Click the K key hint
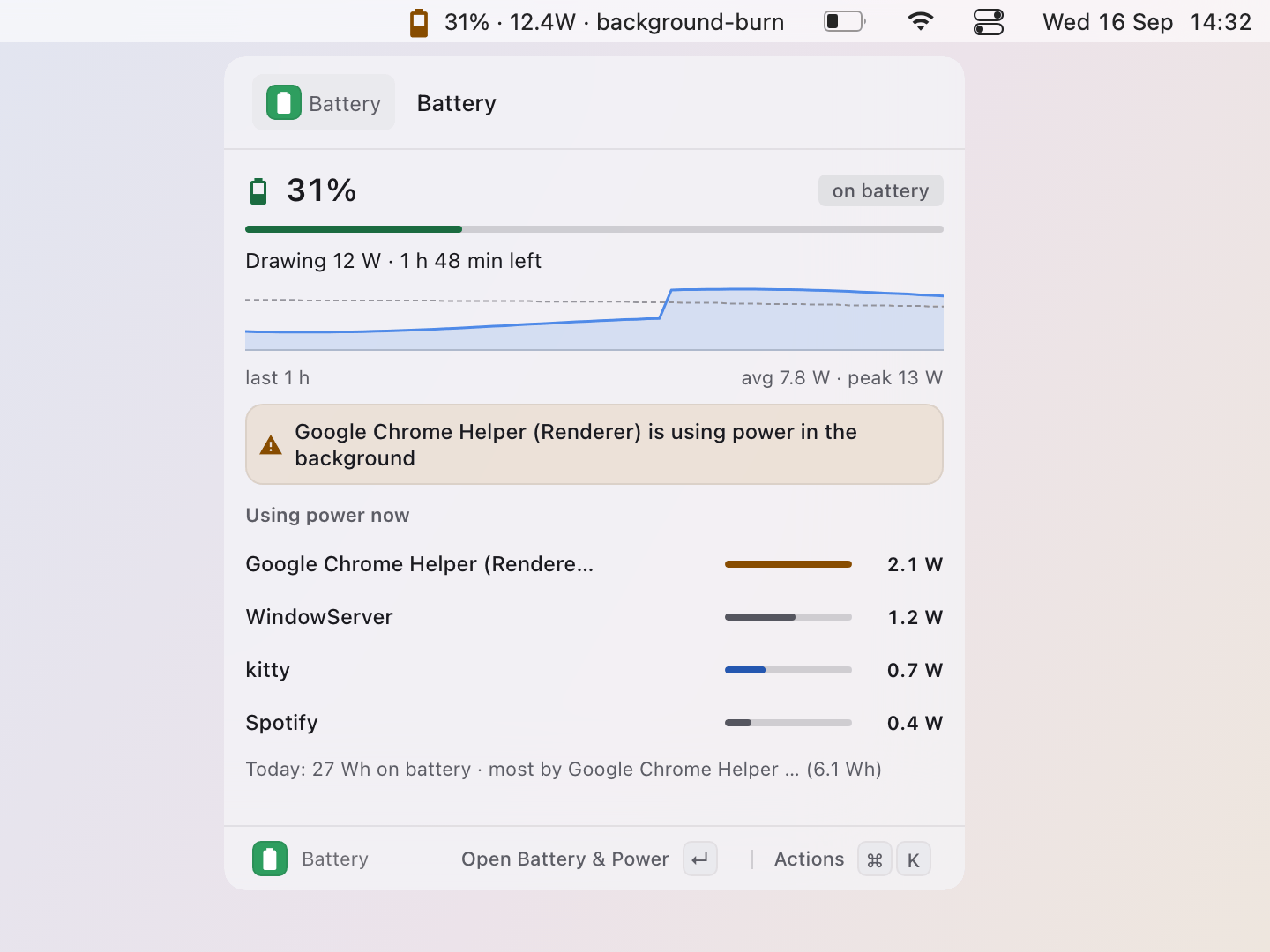The image size is (1270, 952). pyautogui.click(x=914, y=859)
